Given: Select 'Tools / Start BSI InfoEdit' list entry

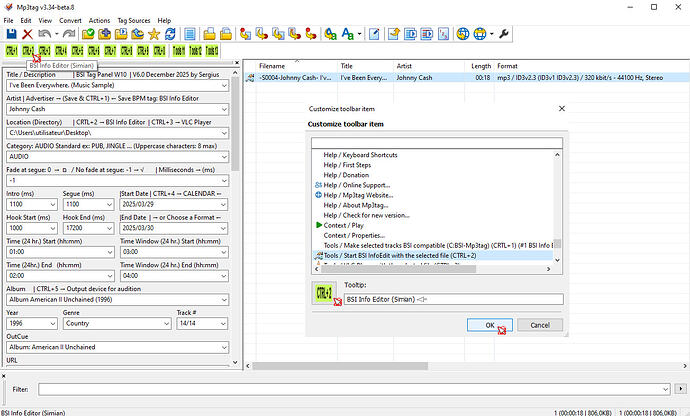Looking at the screenshot, I should pos(400,256).
